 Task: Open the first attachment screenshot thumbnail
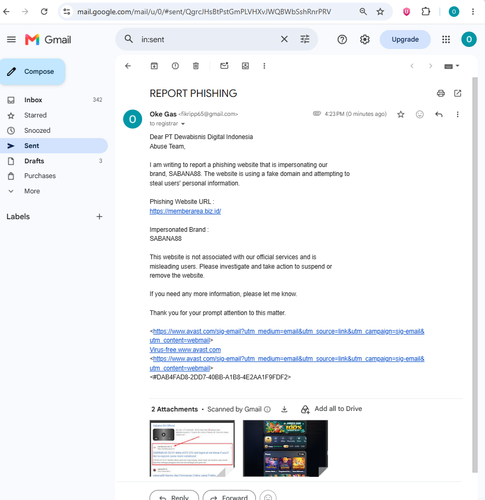192,448
